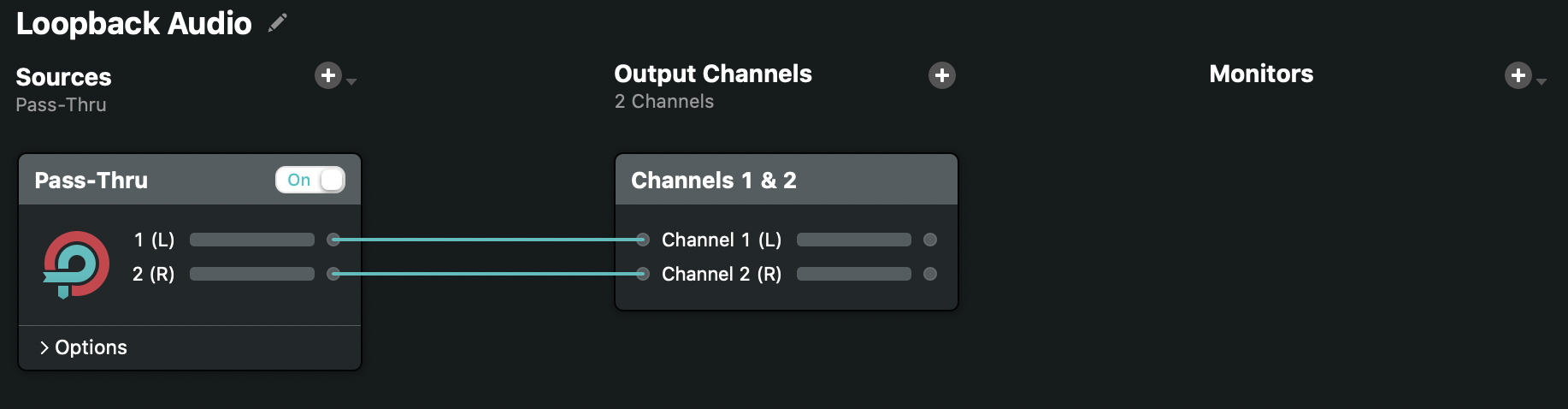This screenshot has height=409, width=1568.
Task: Add a new source with plus button
Action: 327,75
